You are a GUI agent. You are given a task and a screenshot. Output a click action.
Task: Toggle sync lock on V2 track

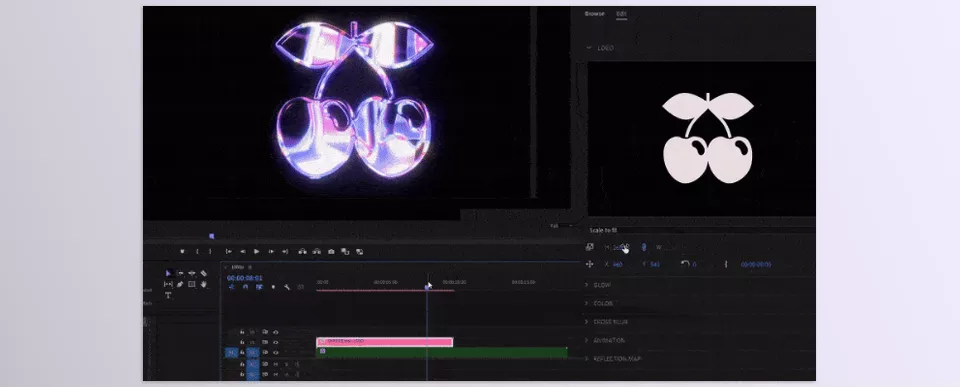coord(265,342)
